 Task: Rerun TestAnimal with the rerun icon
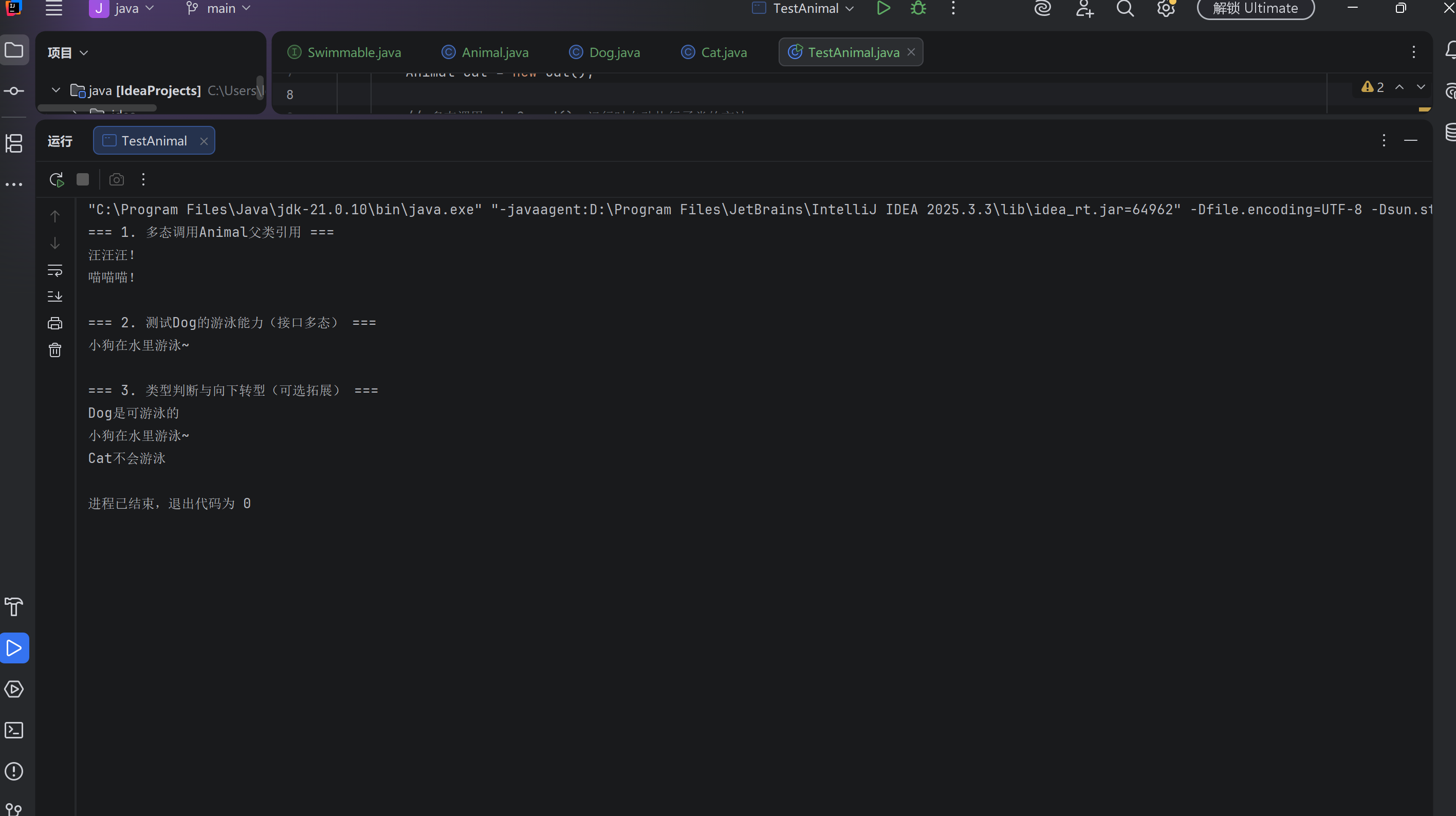pos(57,180)
